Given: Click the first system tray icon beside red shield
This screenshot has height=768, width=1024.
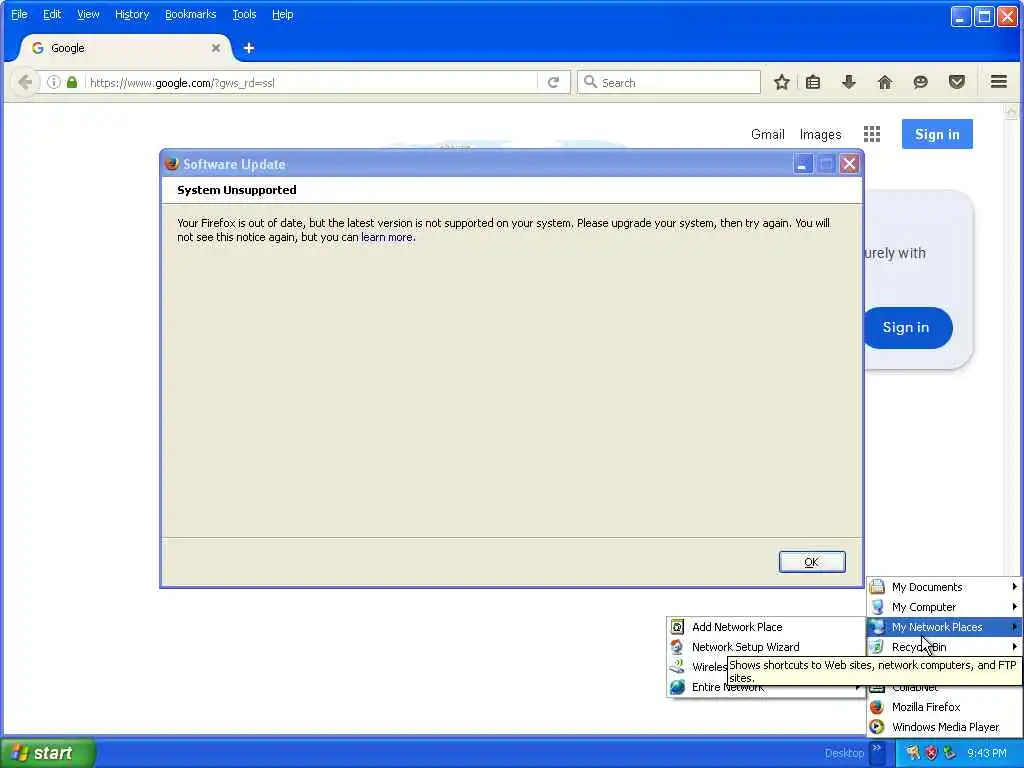Looking at the screenshot, I should (913, 753).
